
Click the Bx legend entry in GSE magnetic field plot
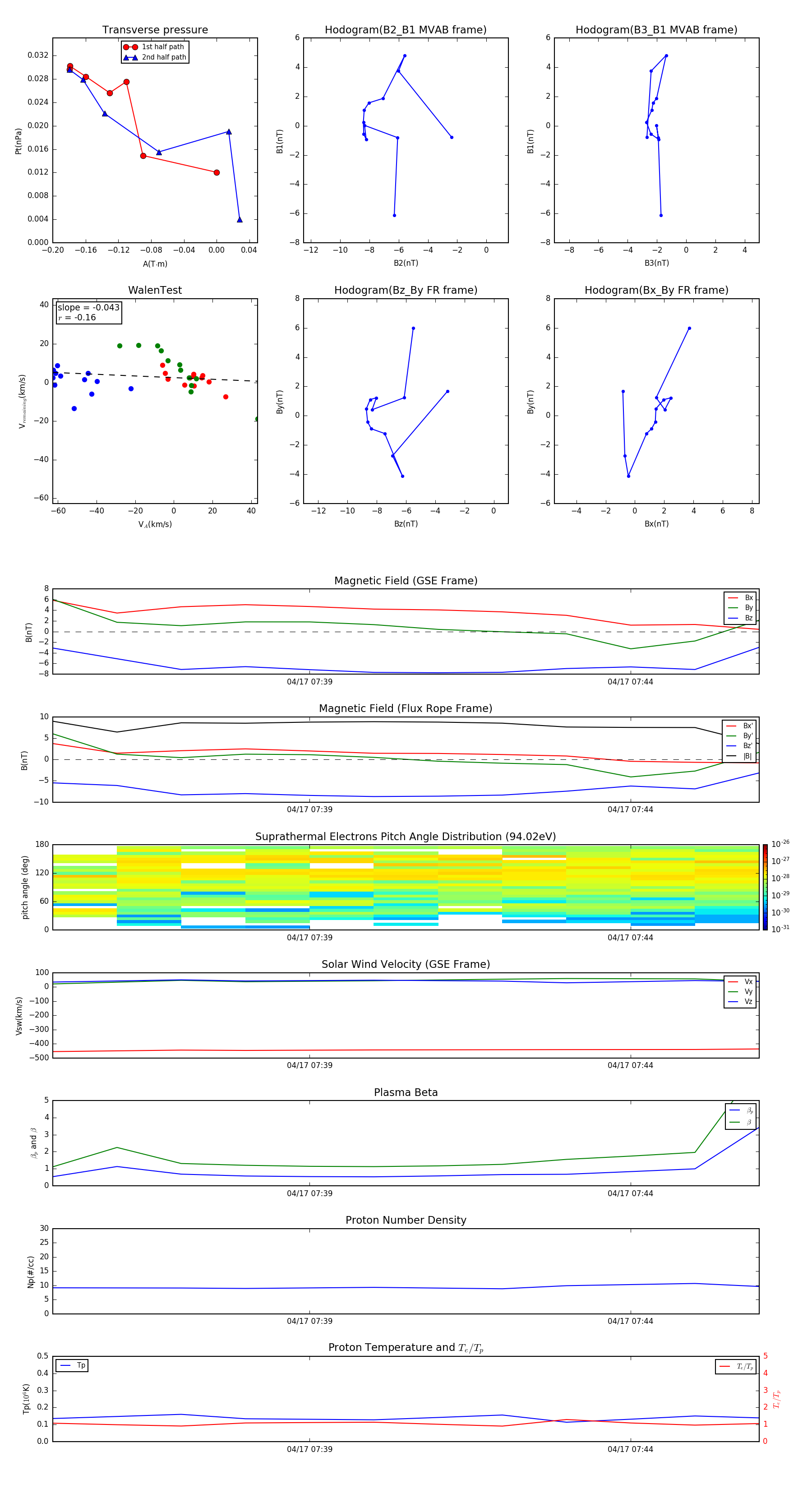(740, 598)
